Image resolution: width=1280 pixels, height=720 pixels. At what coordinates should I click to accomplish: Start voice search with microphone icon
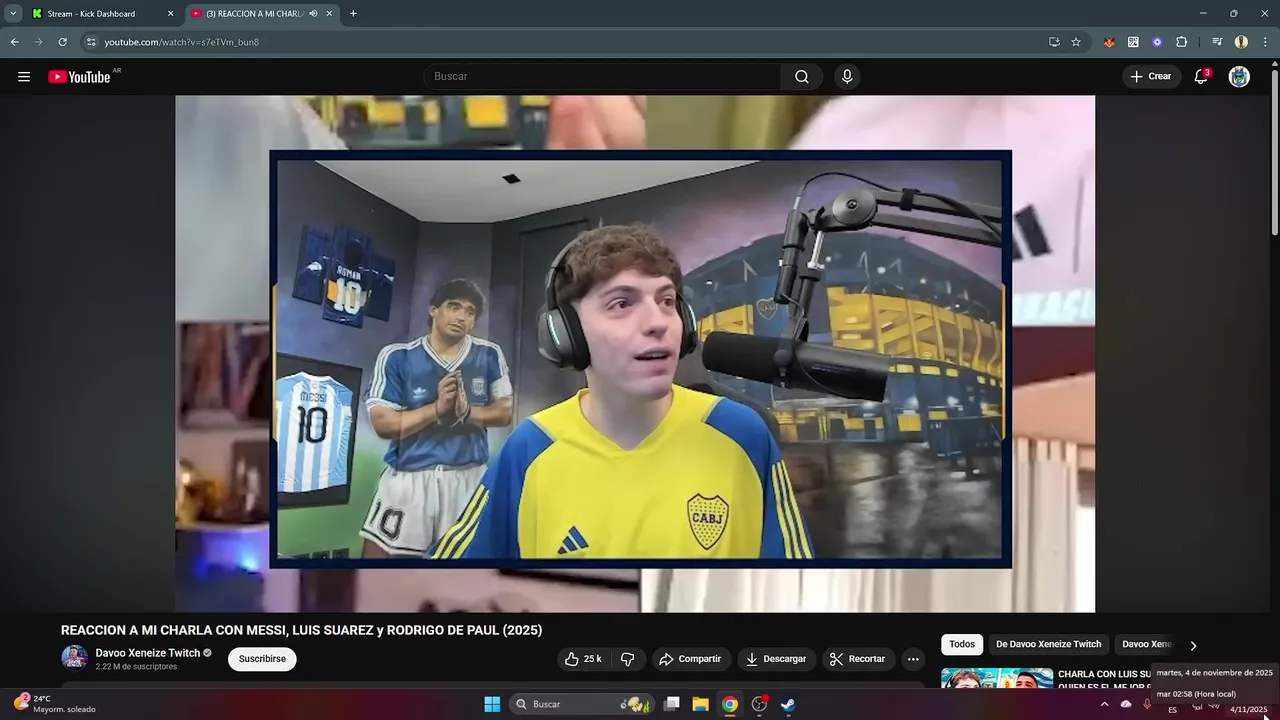847,77
